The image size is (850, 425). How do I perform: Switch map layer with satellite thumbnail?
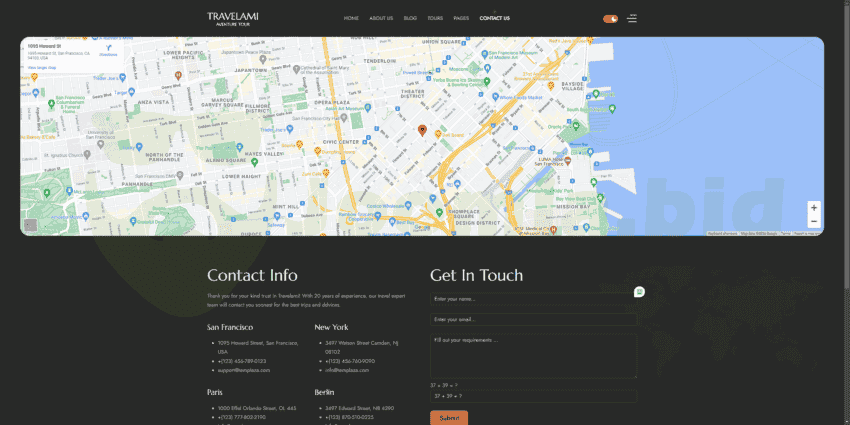point(30,225)
